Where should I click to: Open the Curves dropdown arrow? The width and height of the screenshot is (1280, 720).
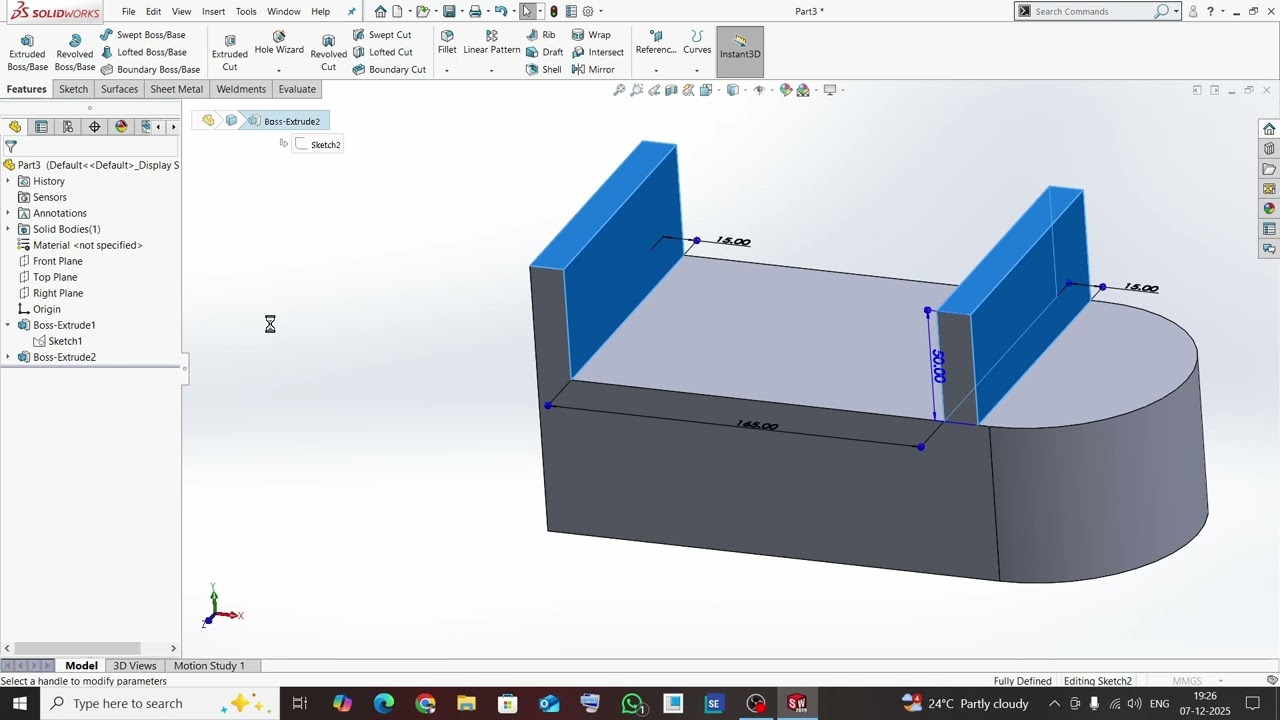point(697,71)
